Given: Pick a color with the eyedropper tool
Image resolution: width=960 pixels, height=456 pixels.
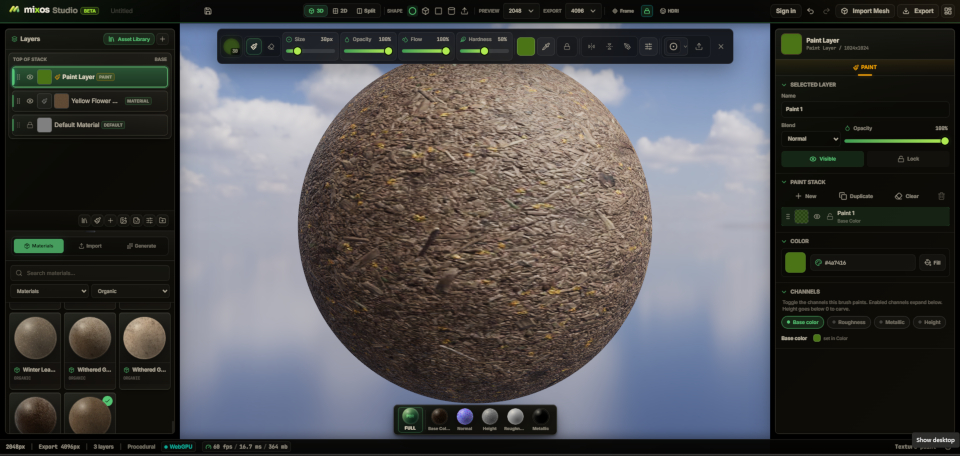Looking at the screenshot, I should [546, 47].
